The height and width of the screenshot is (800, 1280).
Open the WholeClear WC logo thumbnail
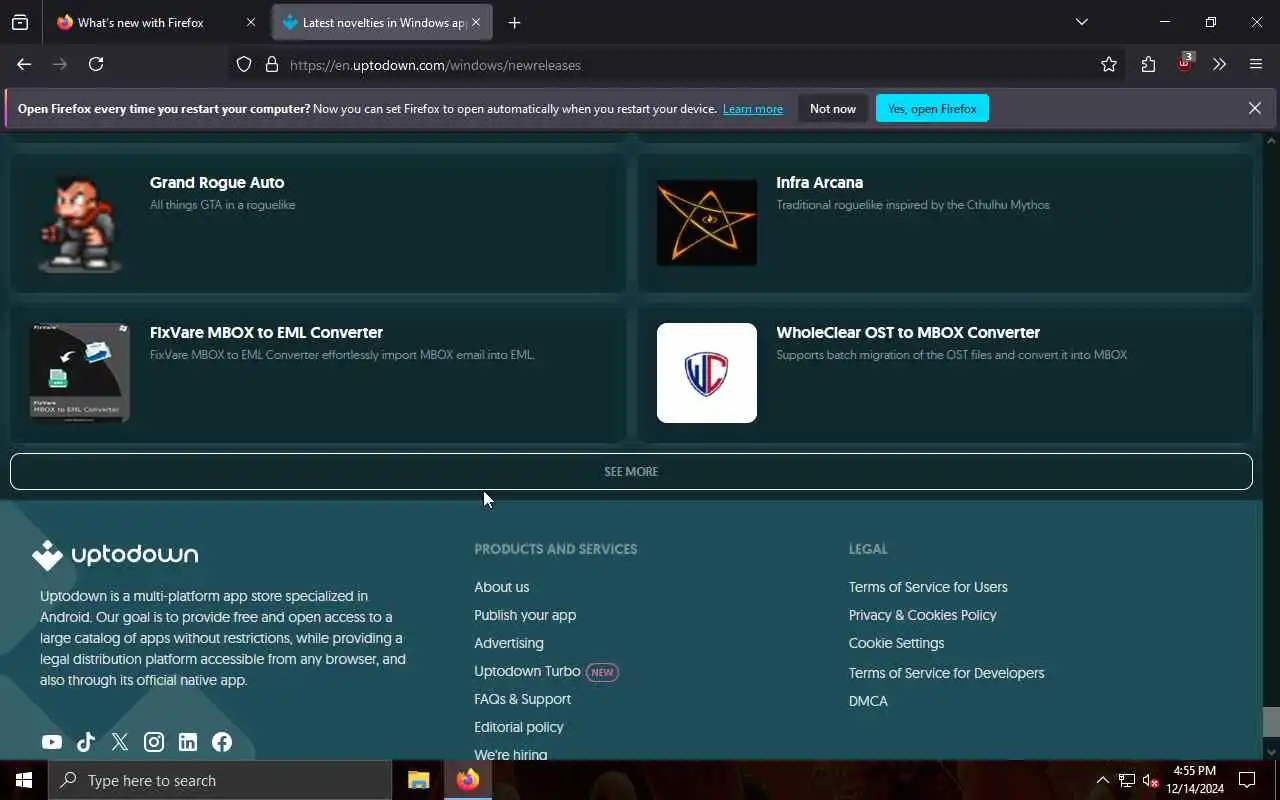(707, 373)
